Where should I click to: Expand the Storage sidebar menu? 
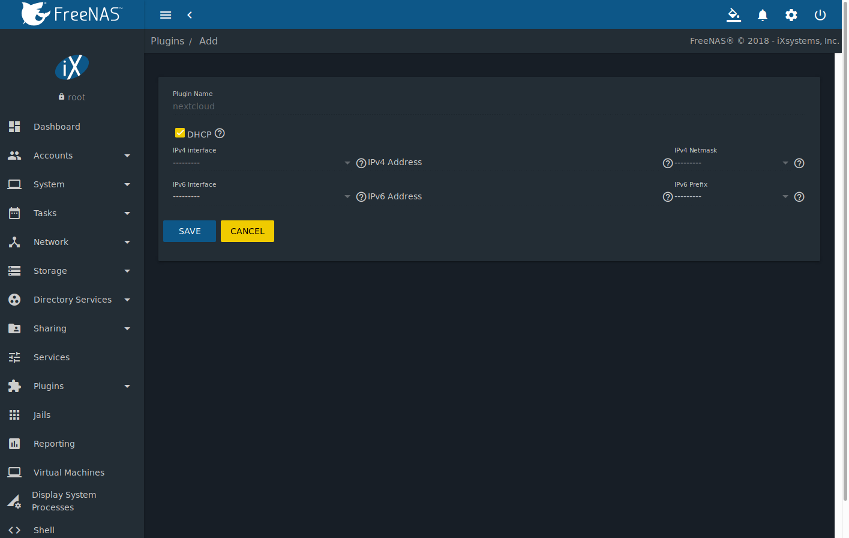click(x=69, y=271)
